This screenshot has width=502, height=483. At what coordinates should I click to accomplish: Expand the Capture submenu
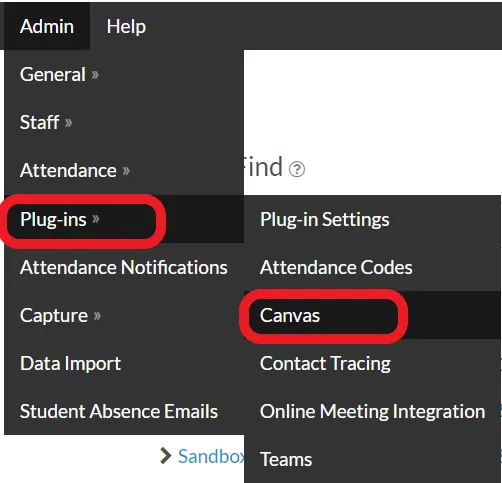(124, 315)
